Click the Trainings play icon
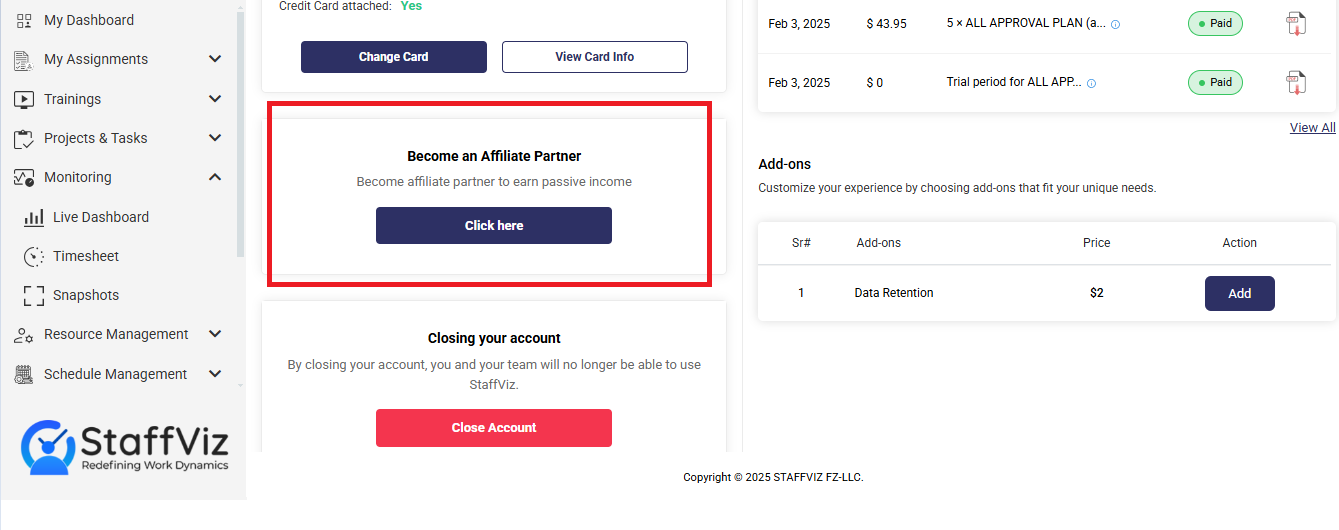Screen dimensions: 1339x530 tap(24, 99)
